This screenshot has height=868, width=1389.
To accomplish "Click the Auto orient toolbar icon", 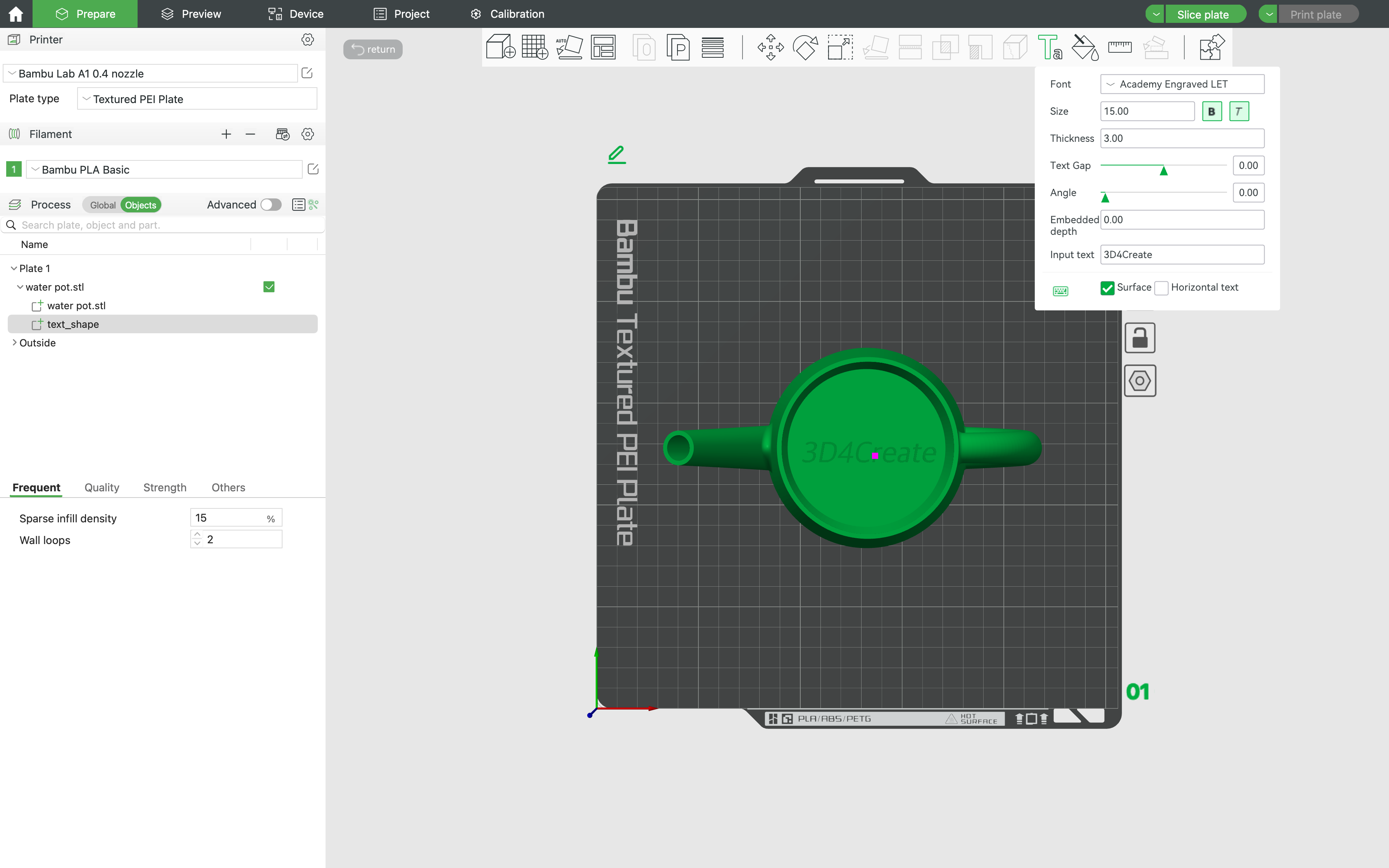I will (x=569, y=47).
